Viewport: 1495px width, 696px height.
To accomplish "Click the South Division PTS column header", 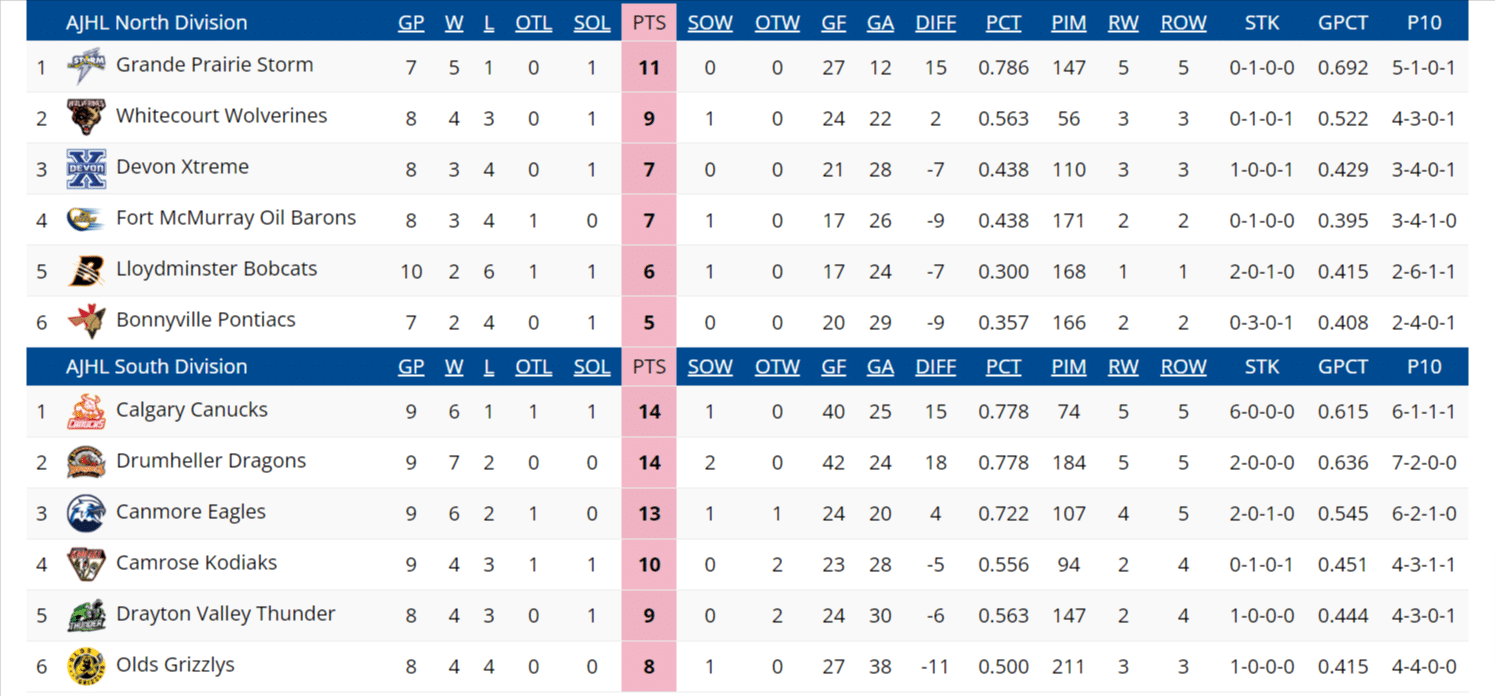I will [x=649, y=367].
